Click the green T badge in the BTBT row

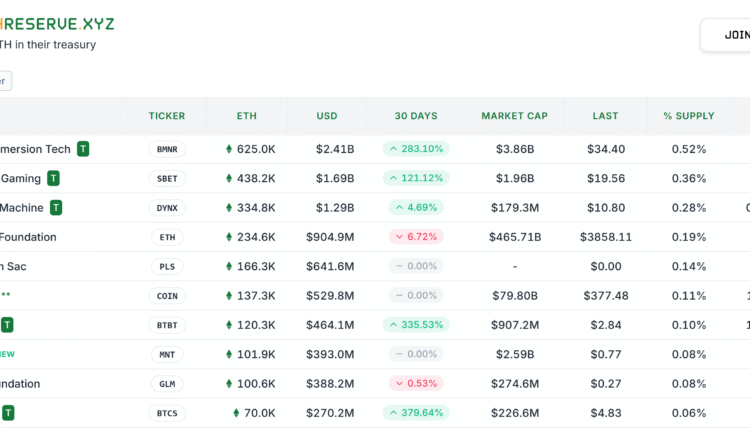7,325
